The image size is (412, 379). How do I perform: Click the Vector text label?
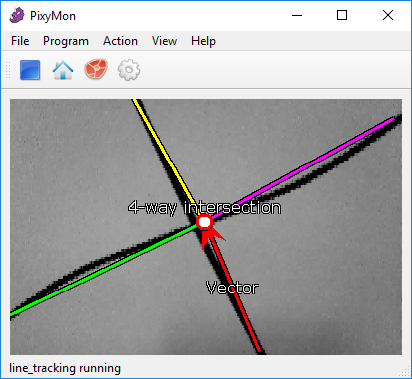[232, 288]
